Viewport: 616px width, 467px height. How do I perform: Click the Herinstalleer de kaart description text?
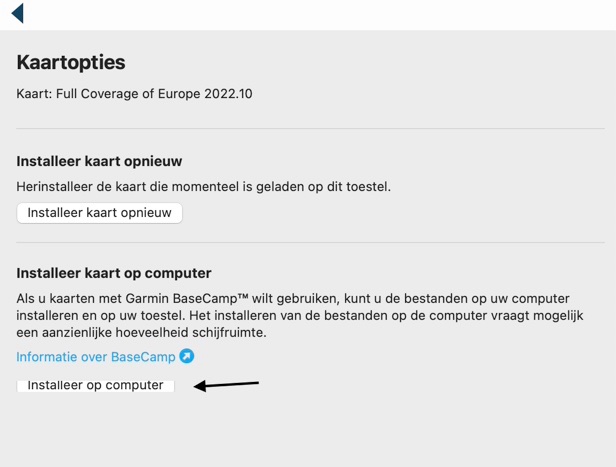[x=204, y=187]
